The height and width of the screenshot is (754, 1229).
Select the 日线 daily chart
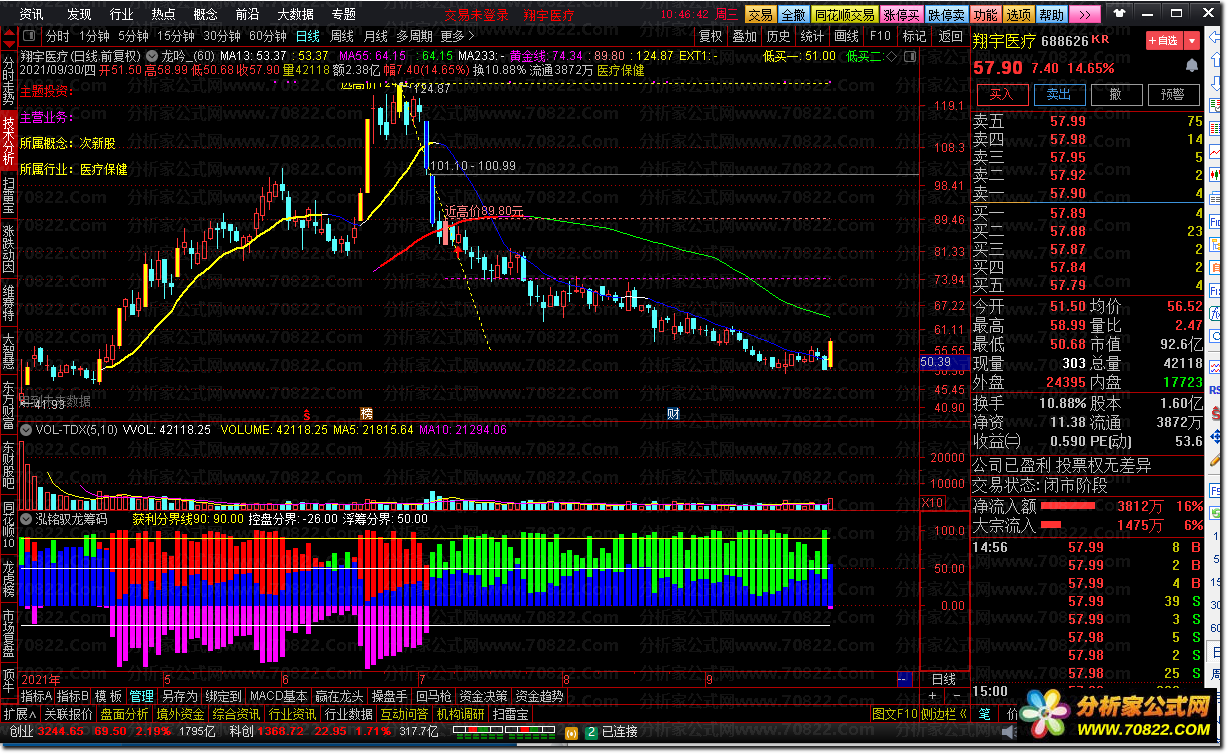click(308, 36)
